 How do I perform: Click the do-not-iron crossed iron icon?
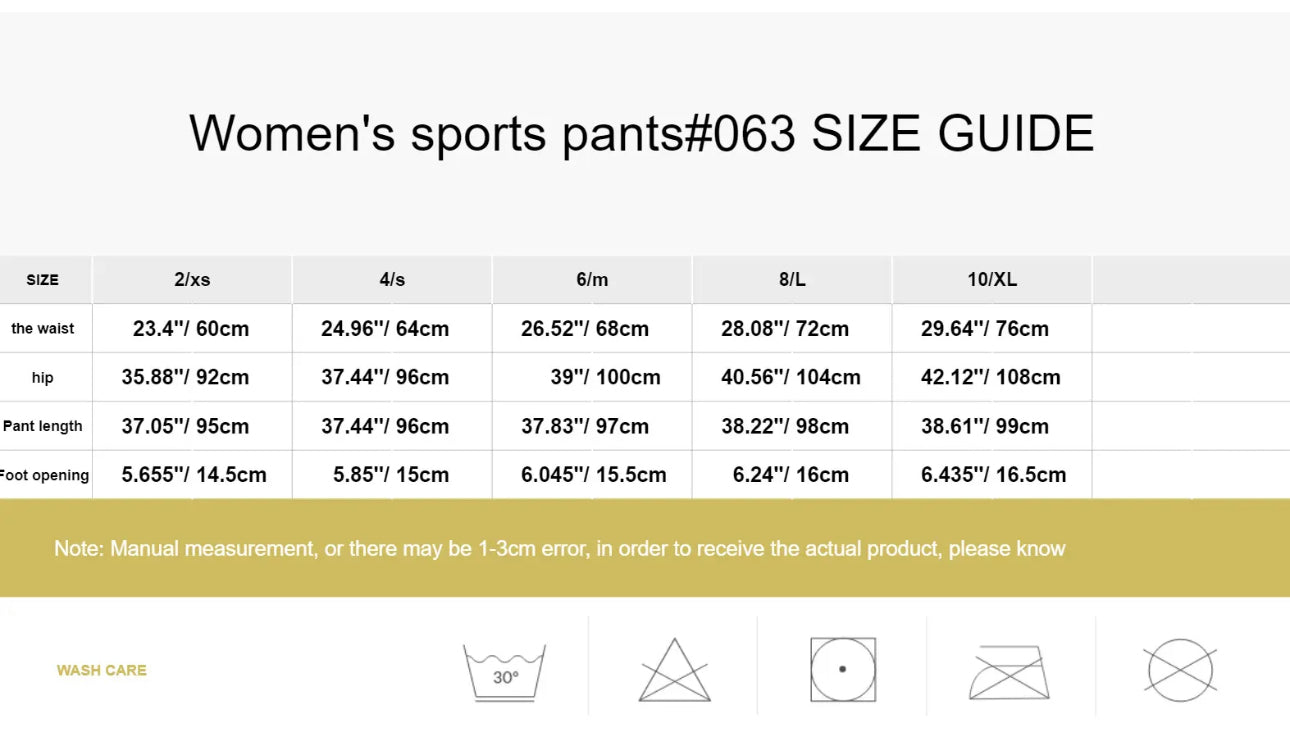pyautogui.click(x=1010, y=671)
